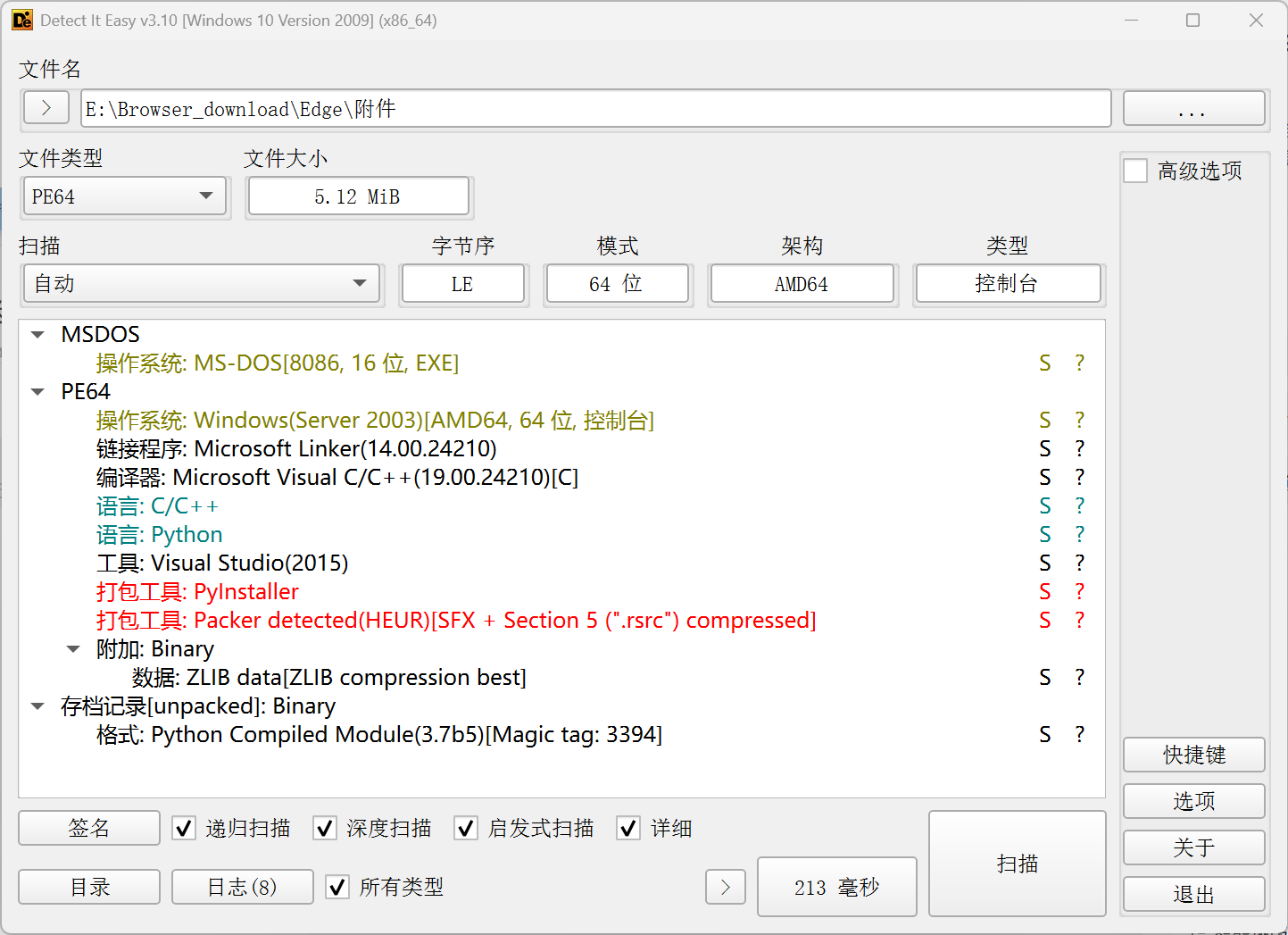Viewport: 1288px width, 935px height.
Task: Click the ? button on the PyInstaller row
Action: click(1080, 592)
